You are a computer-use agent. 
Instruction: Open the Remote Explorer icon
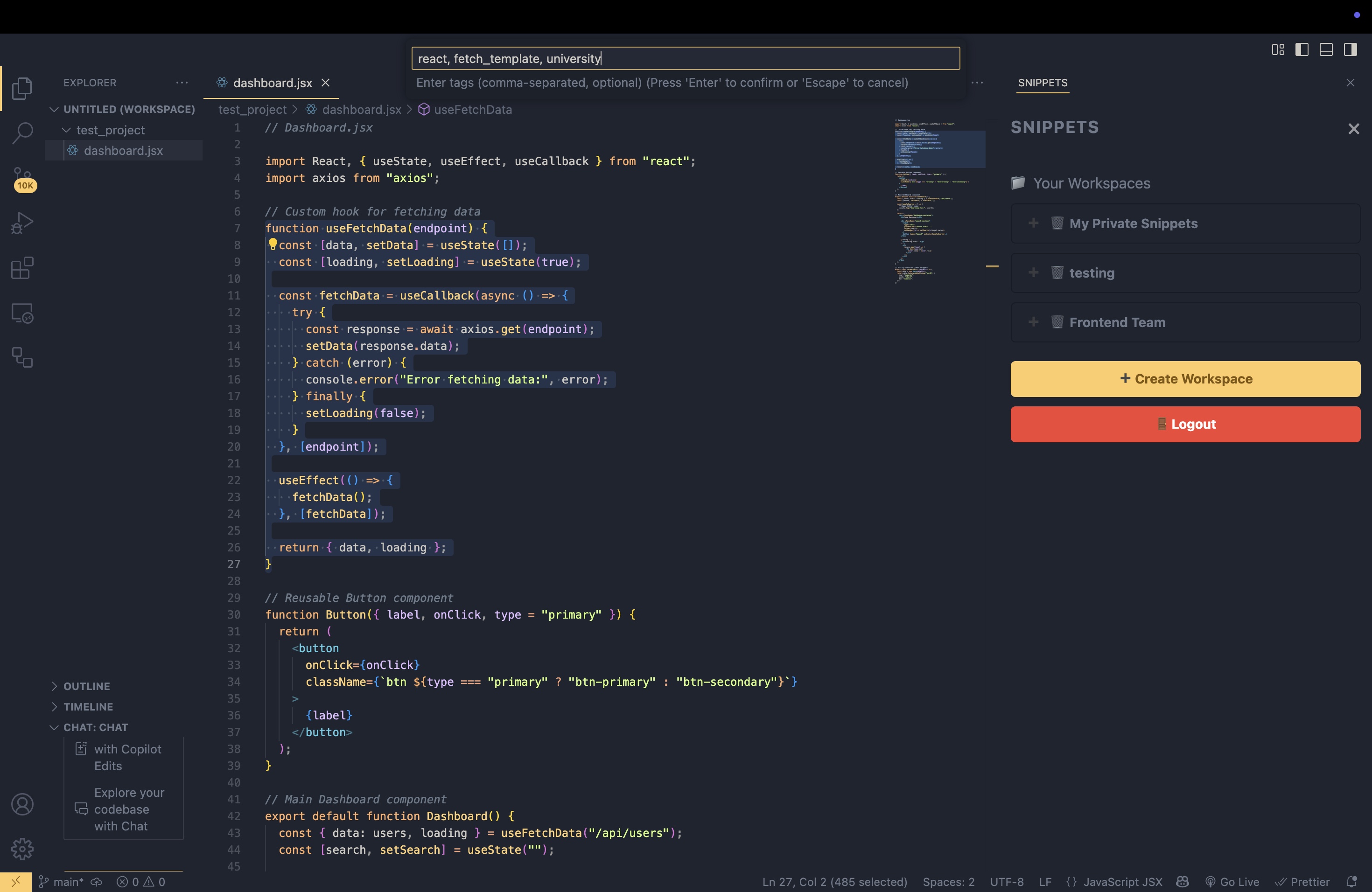22,313
